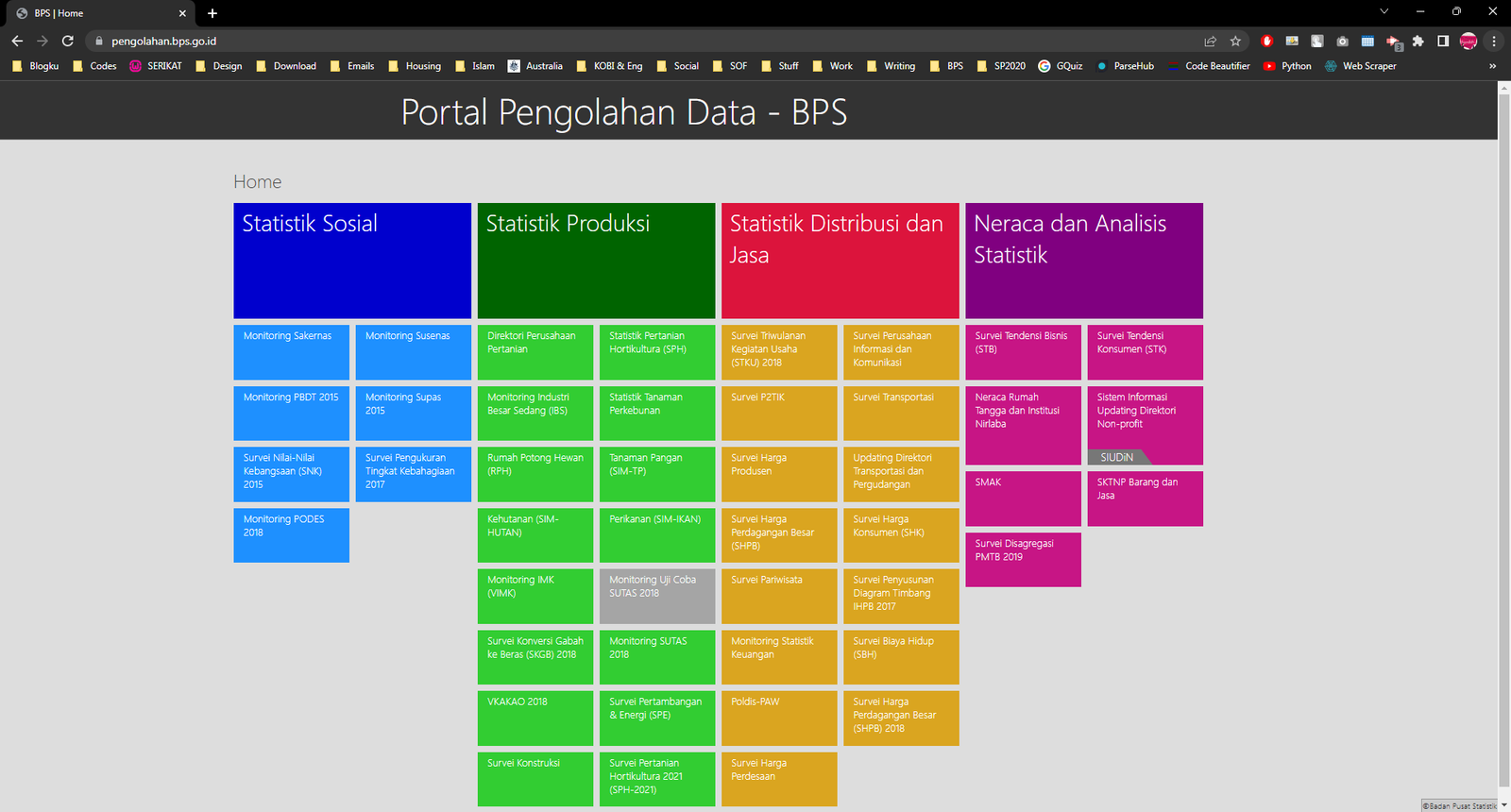Open the Chrome three-dot menu
This screenshot has width=1511, height=812.
tap(1494, 41)
